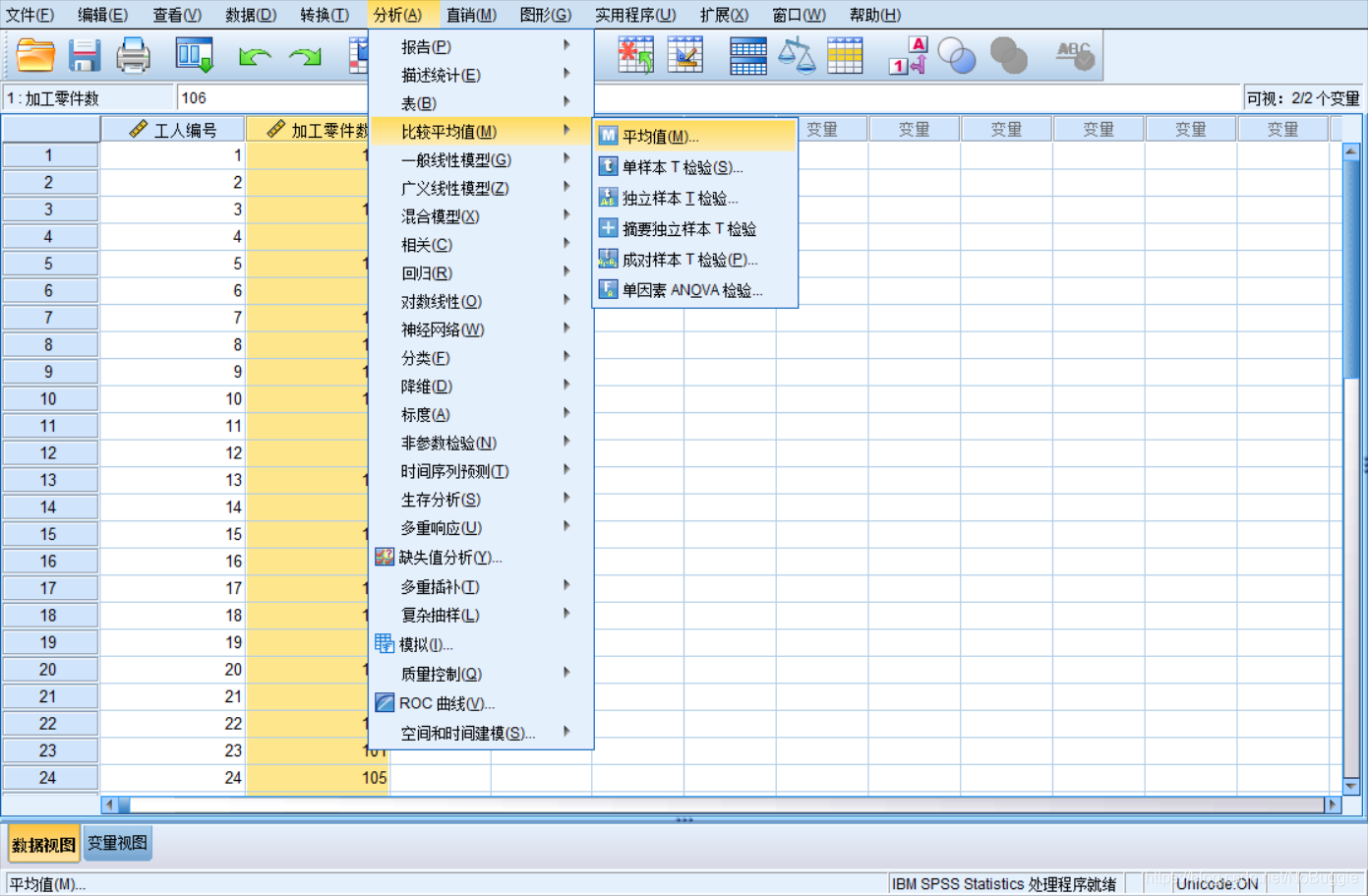Click the 加工零件数 column header

(x=308, y=130)
